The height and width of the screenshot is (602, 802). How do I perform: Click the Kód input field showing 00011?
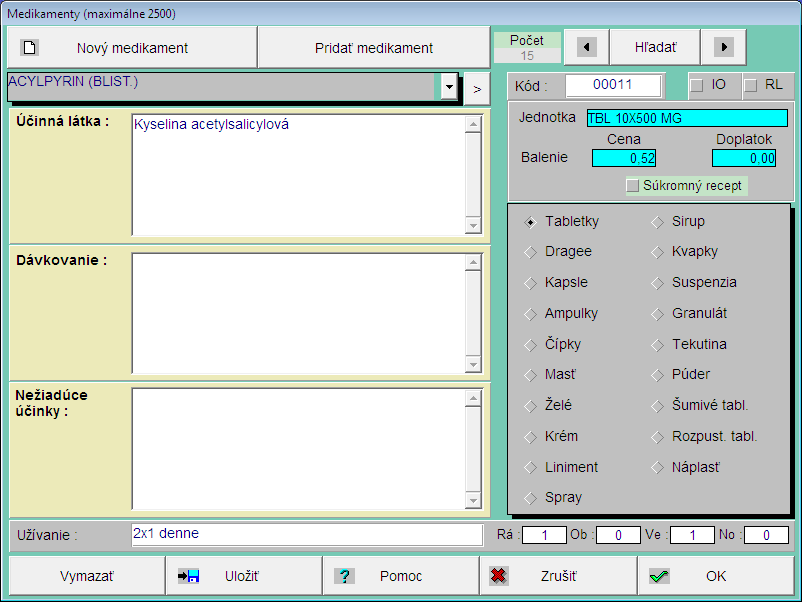pos(613,85)
